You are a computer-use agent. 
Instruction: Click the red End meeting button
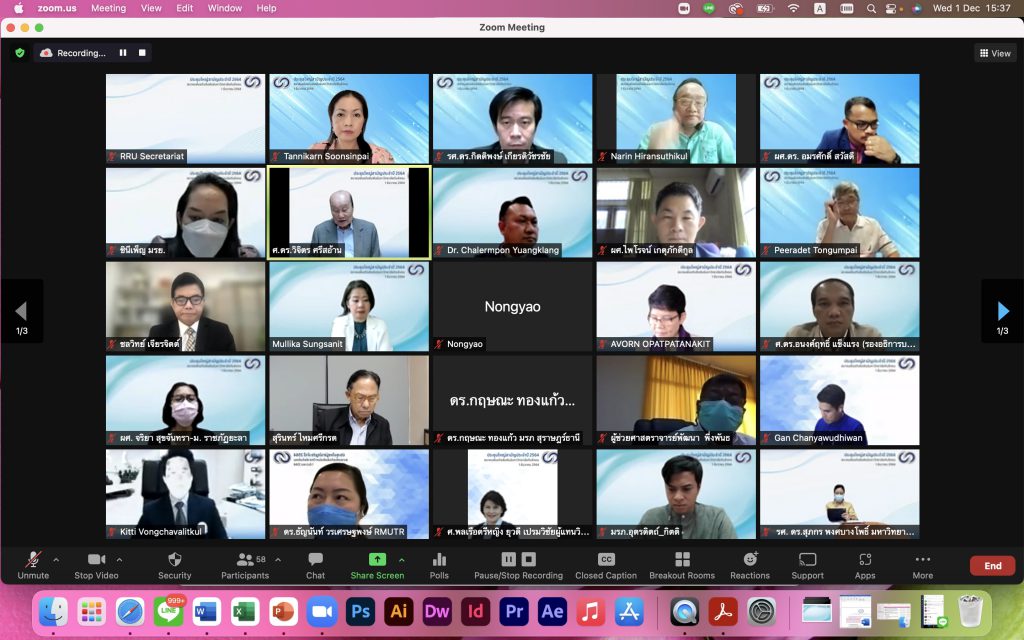(x=993, y=566)
